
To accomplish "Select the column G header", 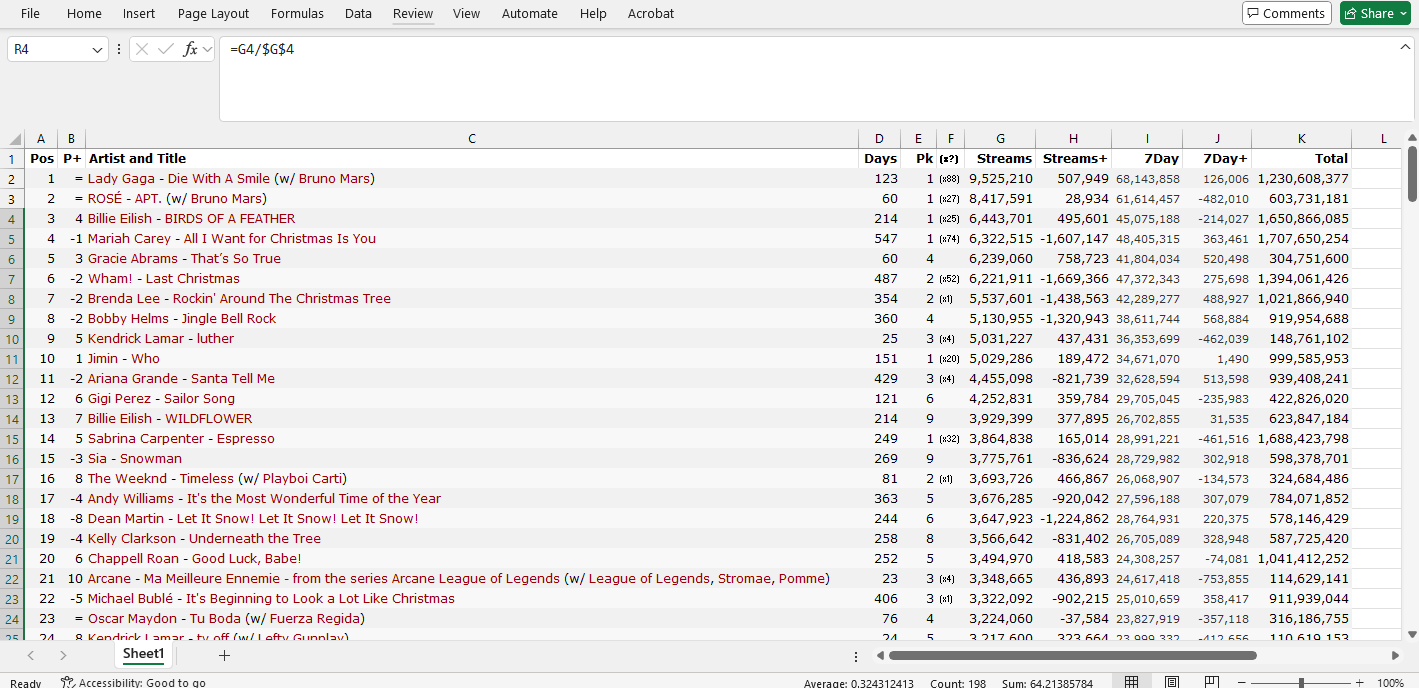I will click(x=1000, y=139).
